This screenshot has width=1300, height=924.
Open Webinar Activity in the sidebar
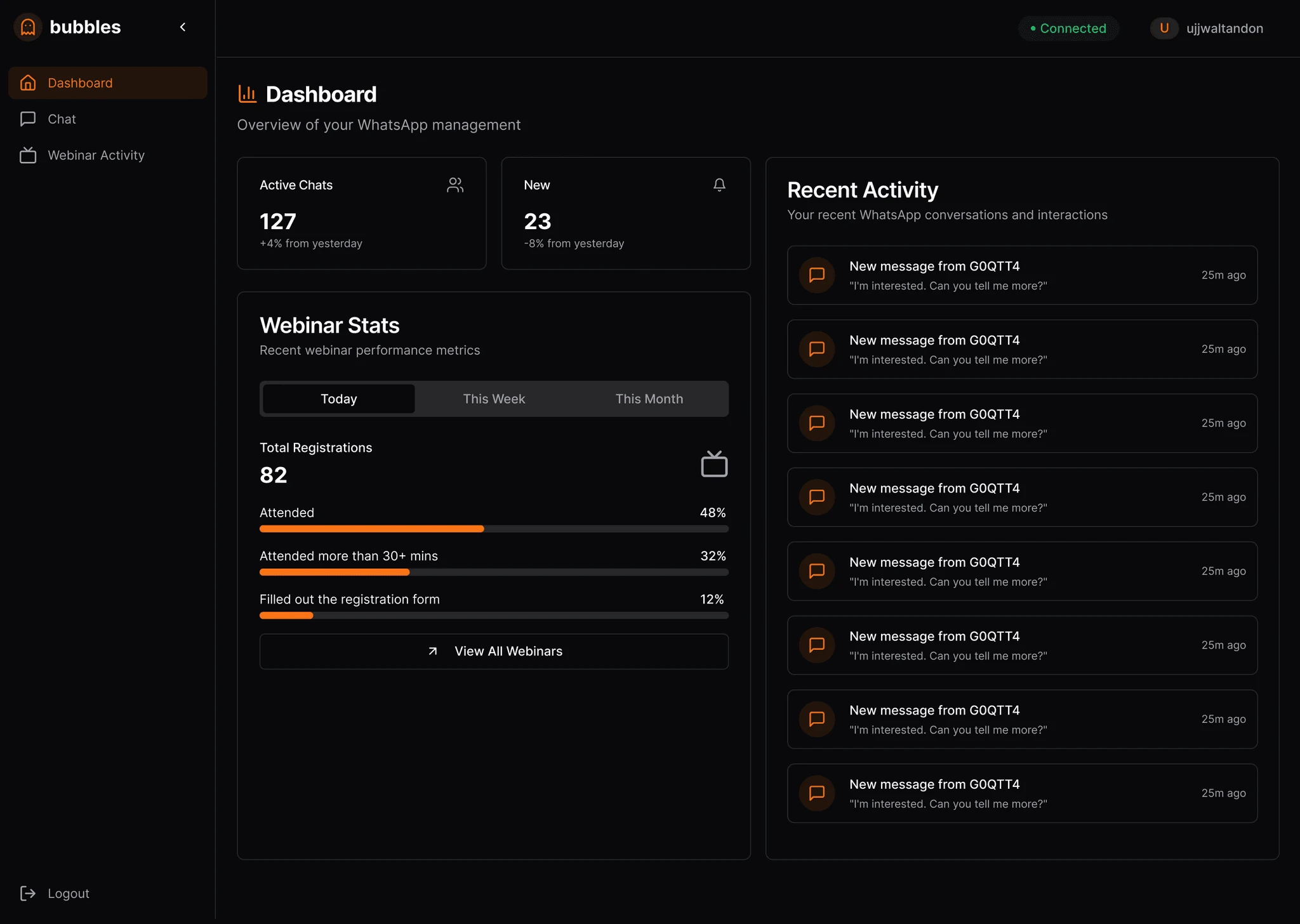point(108,155)
